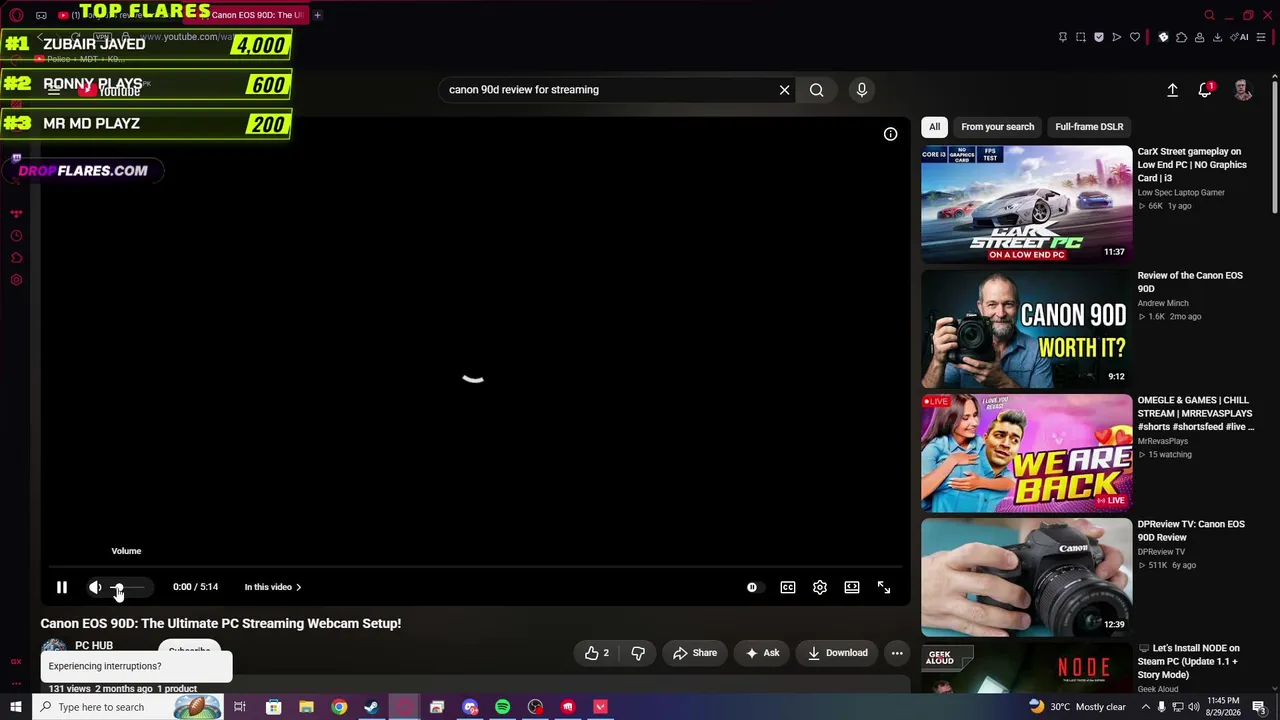
Task: Open the YouTube account avatar menu
Action: coord(1242,90)
